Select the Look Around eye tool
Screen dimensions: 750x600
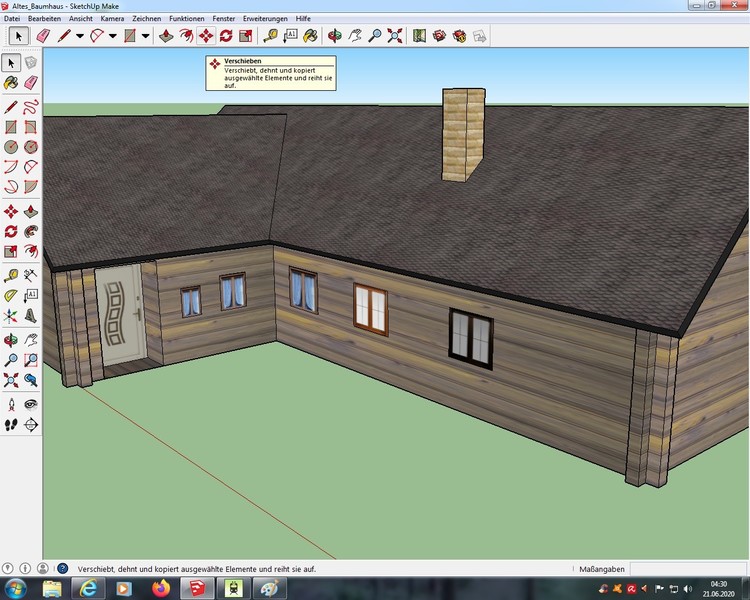tap(31, 405)
